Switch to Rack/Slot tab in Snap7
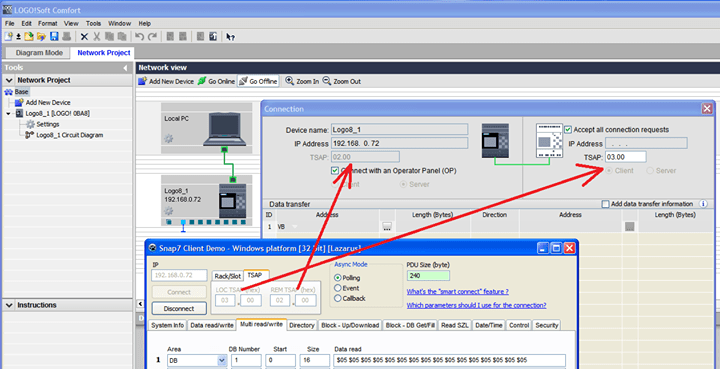Viewport: 720px width, 369px height. pyautogui.click(x=227, y=276)
